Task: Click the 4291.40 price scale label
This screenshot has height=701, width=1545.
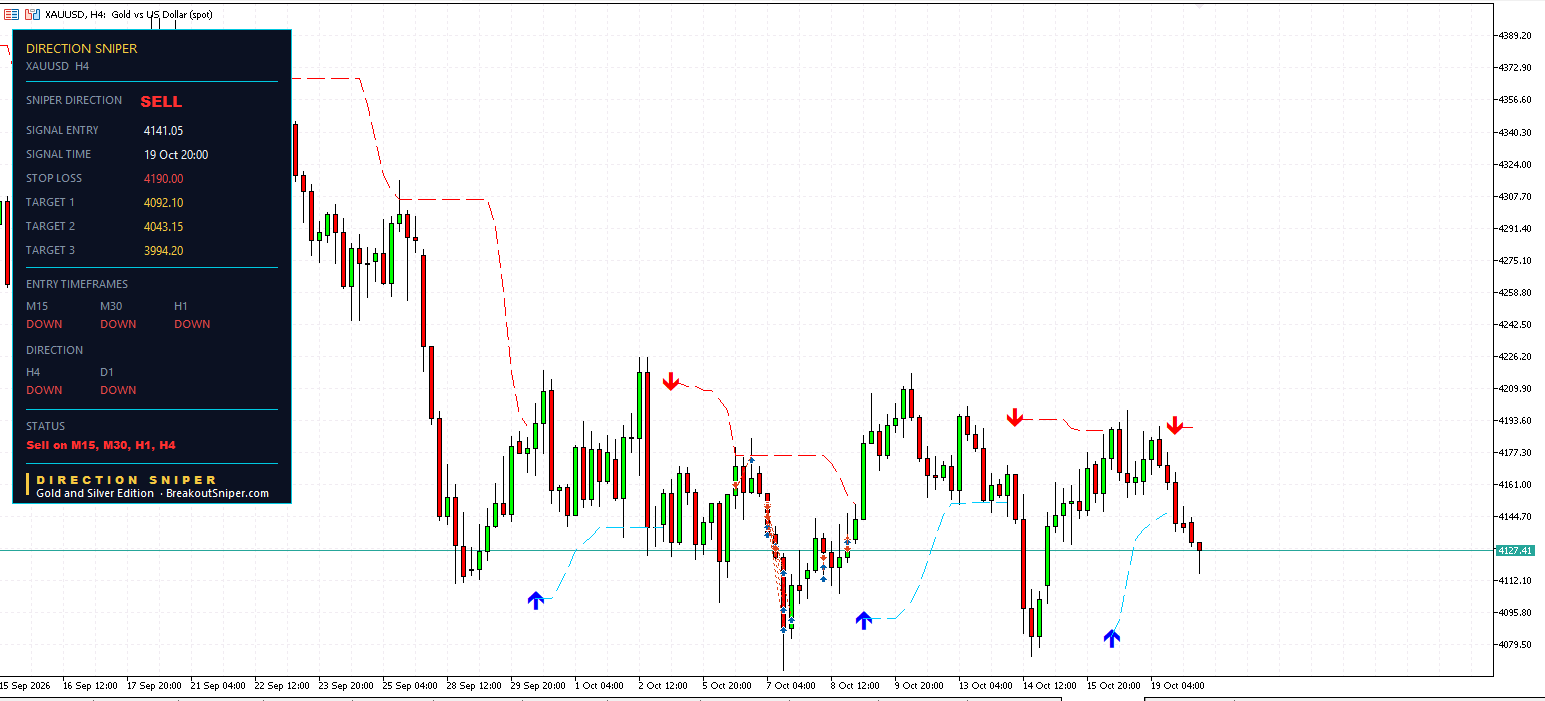Action: click(1515, 228)
